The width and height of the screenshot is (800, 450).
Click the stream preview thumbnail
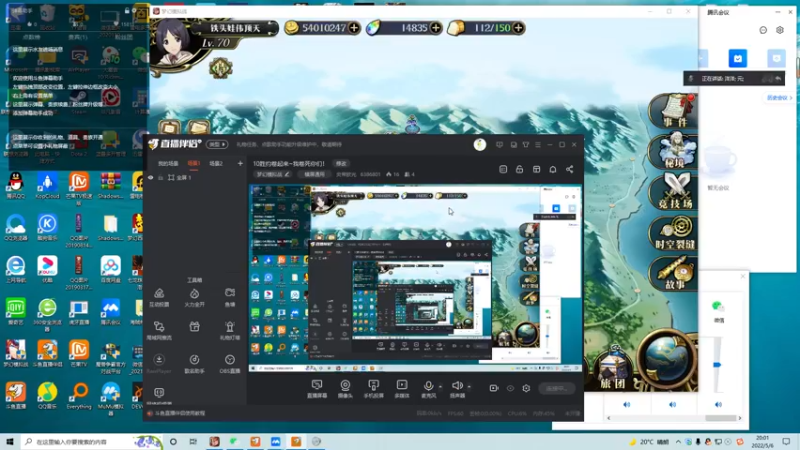[415, 278]
